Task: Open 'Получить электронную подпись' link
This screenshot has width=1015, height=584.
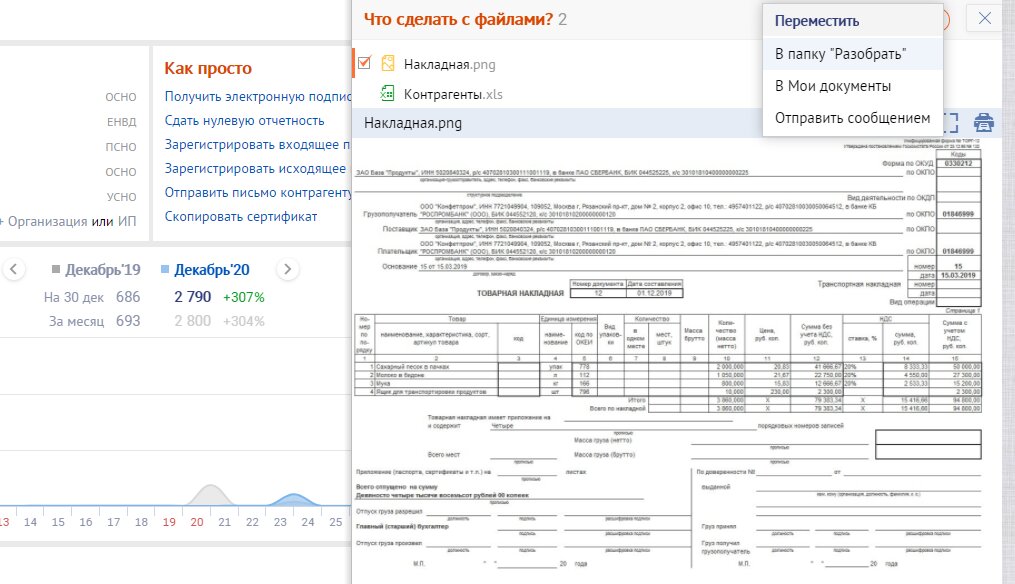Action: [x=258, y=96]
